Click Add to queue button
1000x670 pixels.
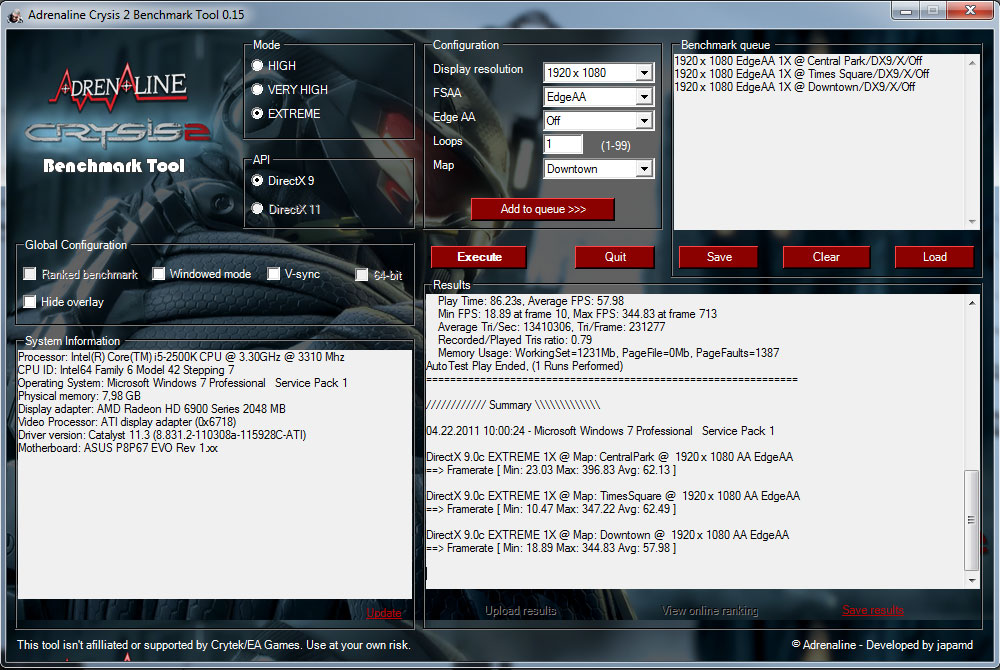point(543,209)
